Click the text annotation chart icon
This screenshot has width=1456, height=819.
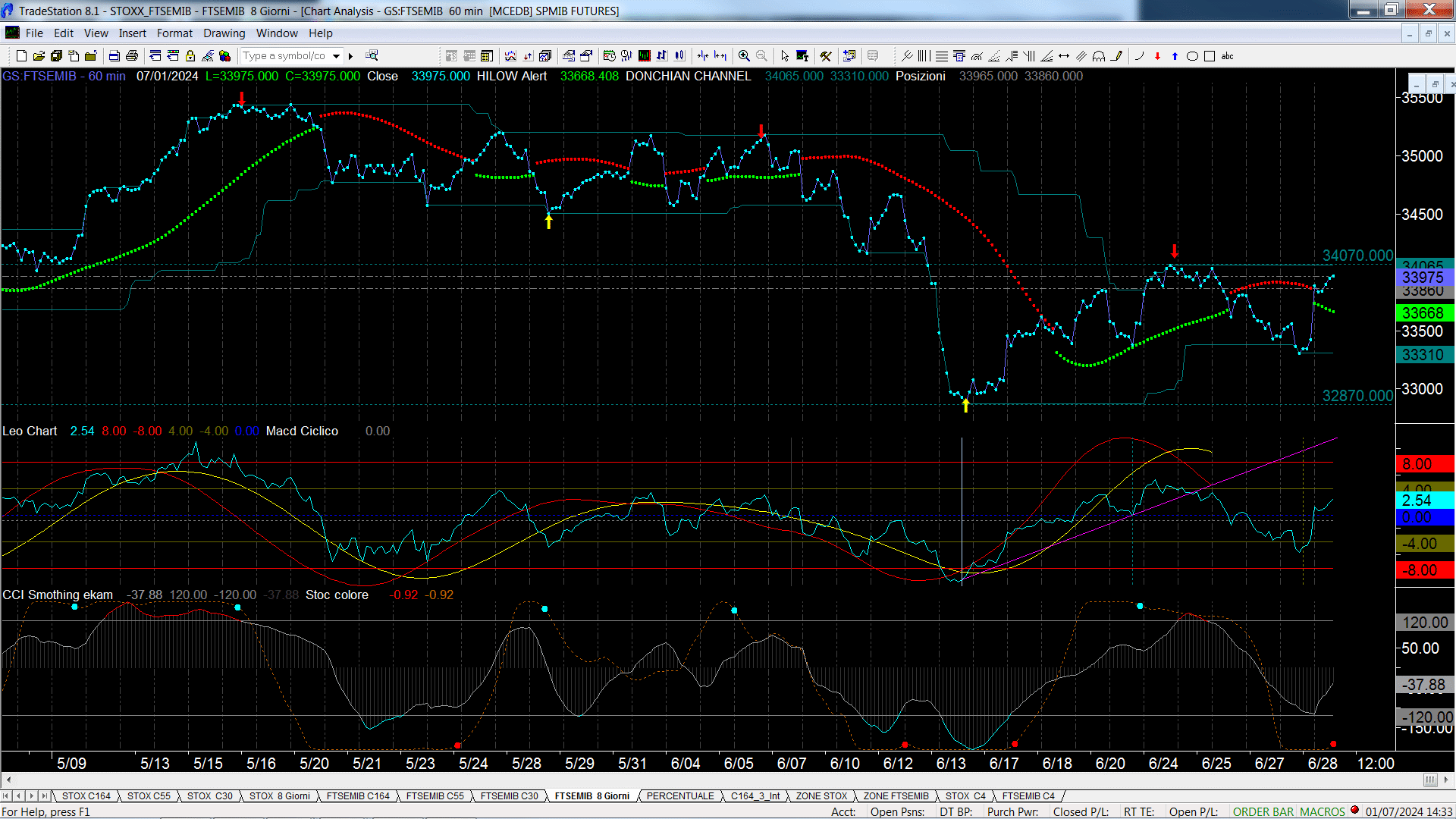(802, 55)
